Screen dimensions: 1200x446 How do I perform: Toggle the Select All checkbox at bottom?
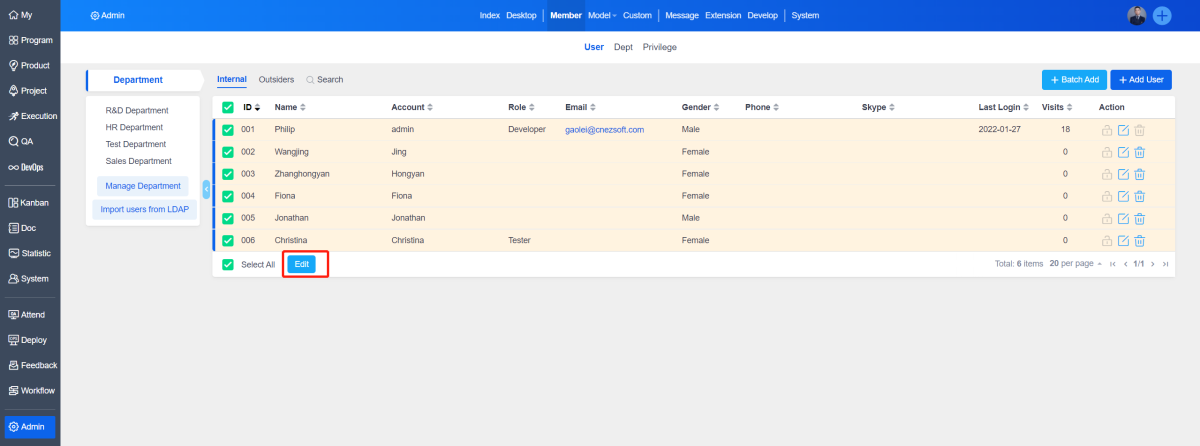(x=228, y=265)
